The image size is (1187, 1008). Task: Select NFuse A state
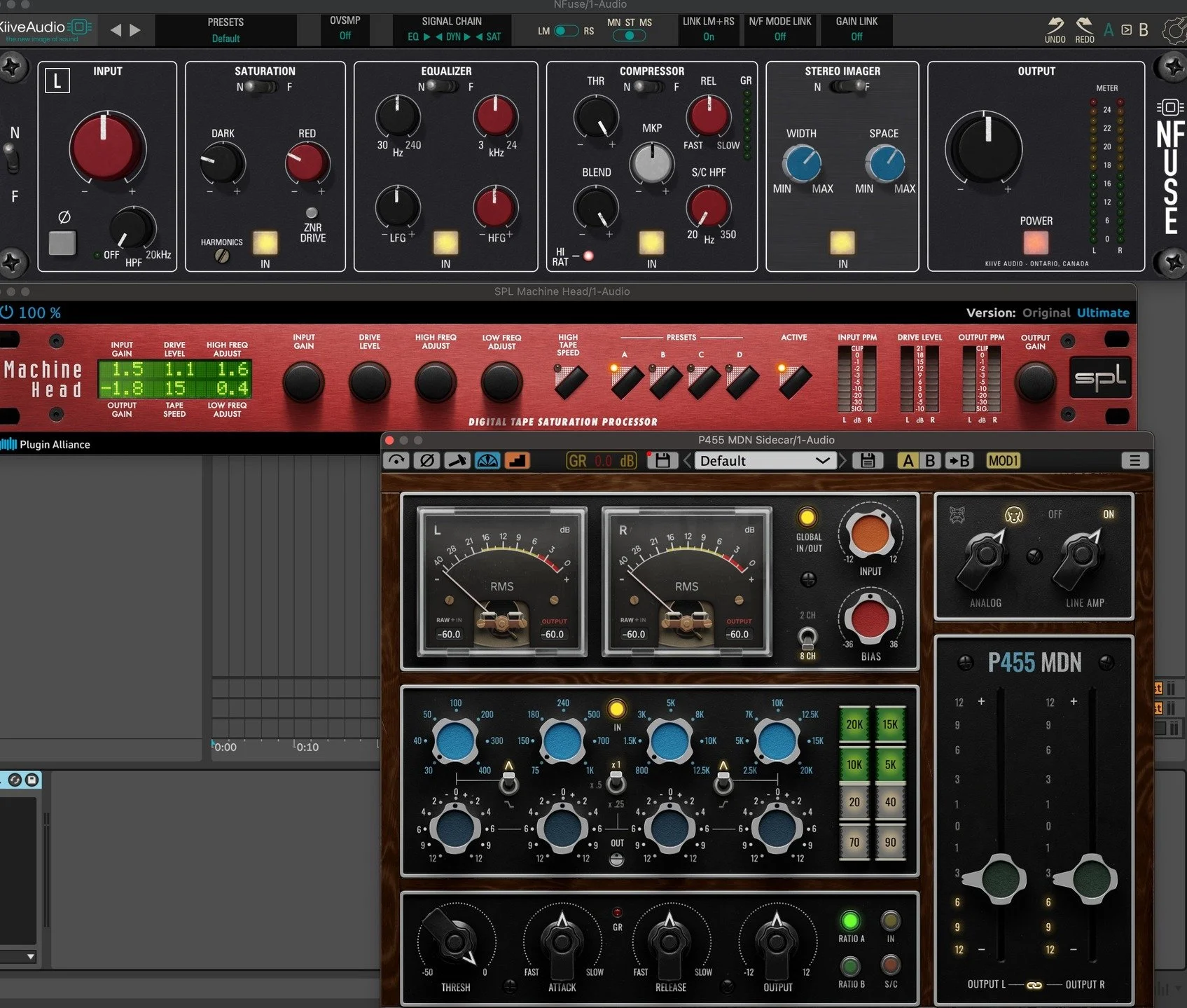pos(1109,30)
